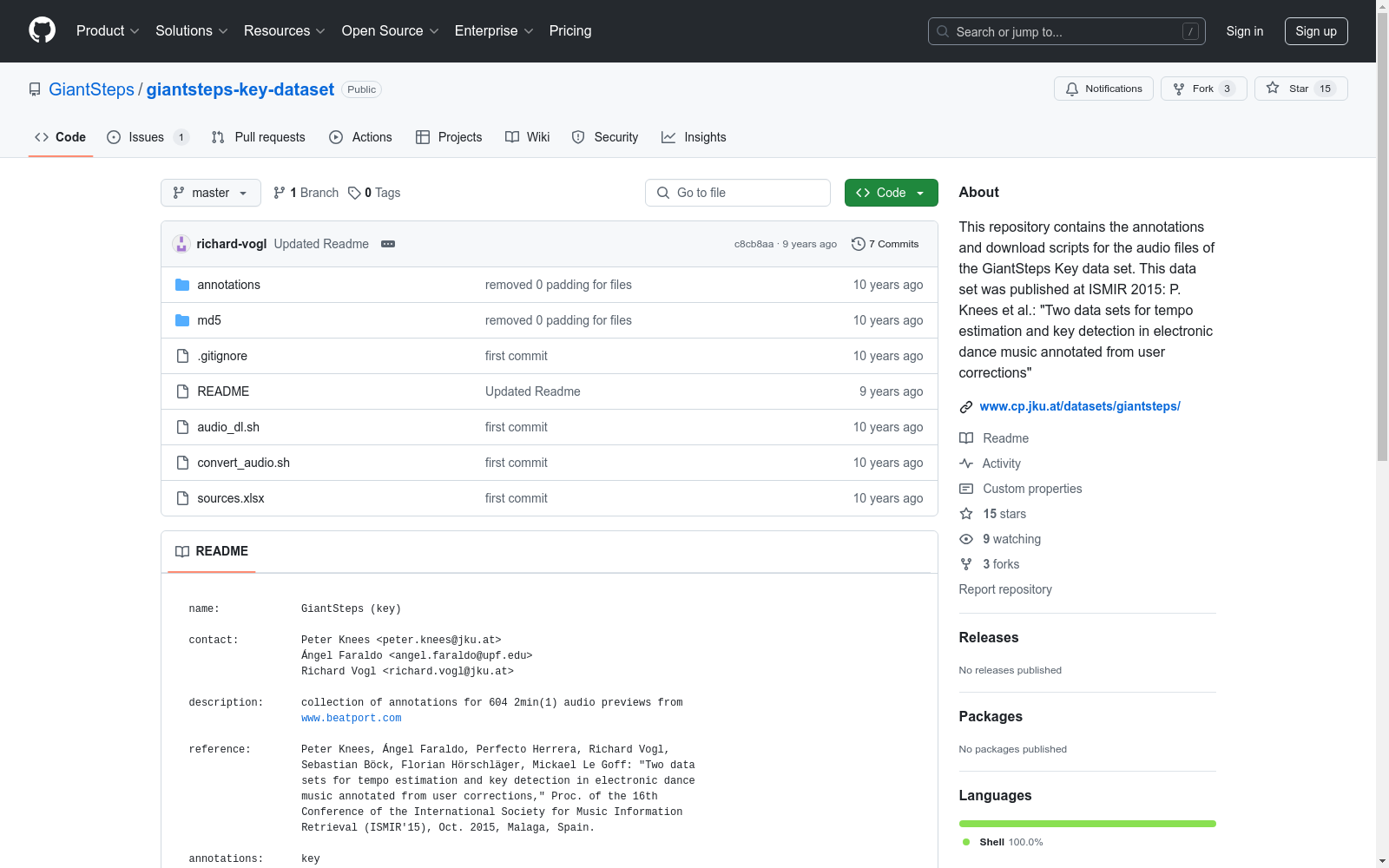Screen dimensions: 1389x868
Task: Click the md5 folder icon
Action: pos(182,320)
